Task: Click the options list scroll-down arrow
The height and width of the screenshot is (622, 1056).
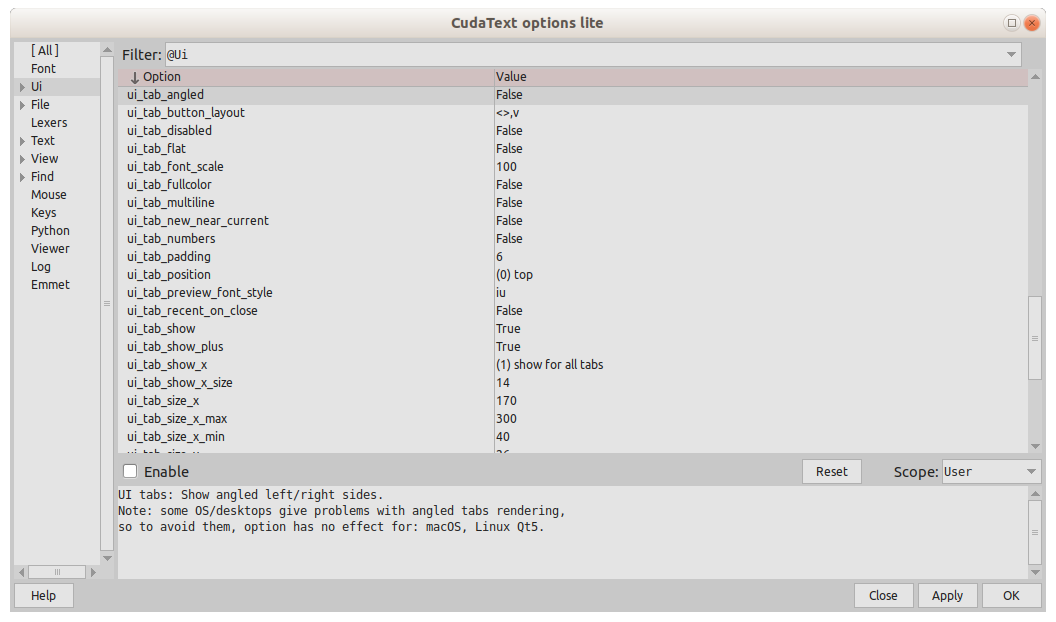Action: click(1035, 446)
